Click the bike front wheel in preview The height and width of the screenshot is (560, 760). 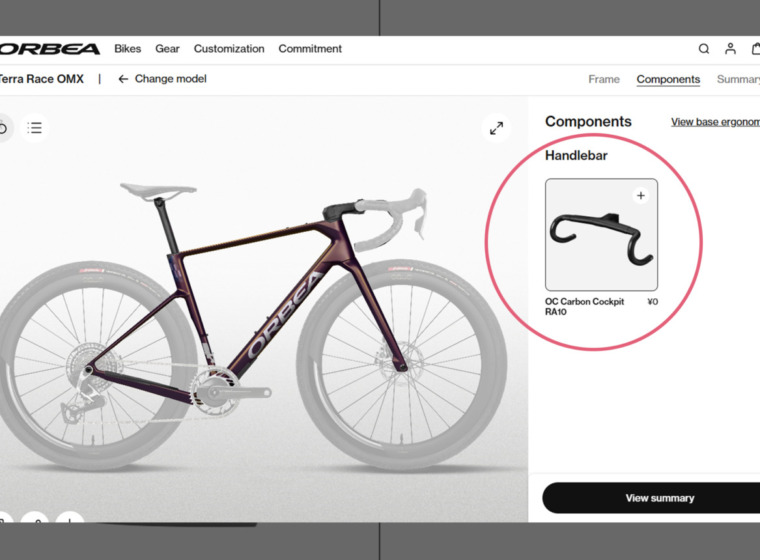pos(402,365)
